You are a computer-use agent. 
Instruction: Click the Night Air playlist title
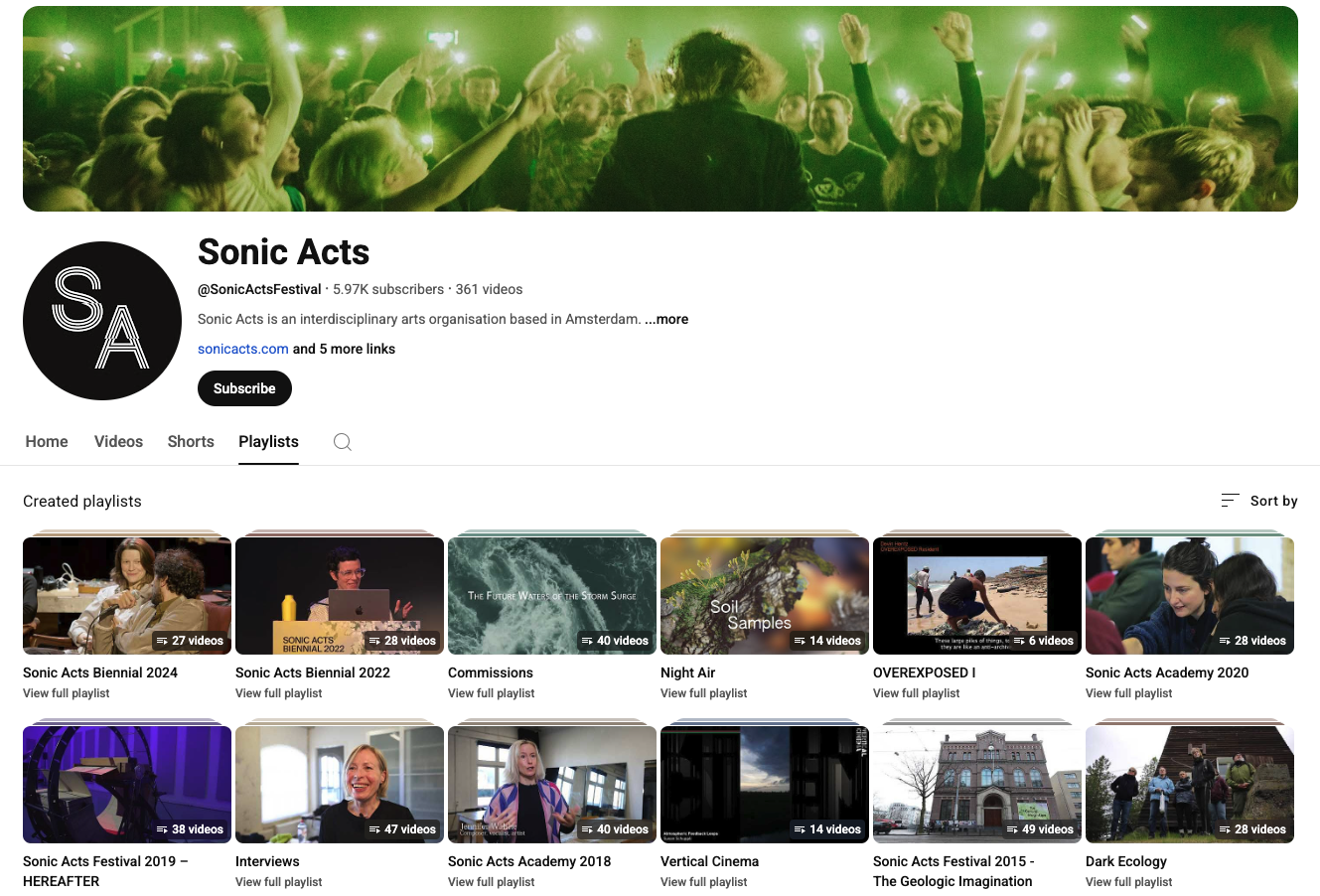[x=687, y=672]
